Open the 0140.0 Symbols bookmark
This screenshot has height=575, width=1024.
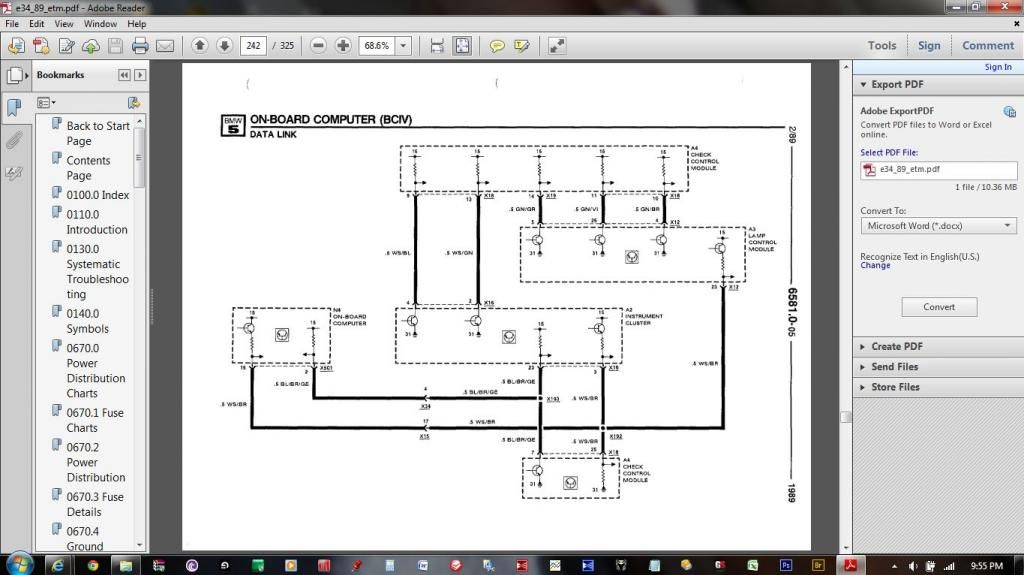point(88,321)
